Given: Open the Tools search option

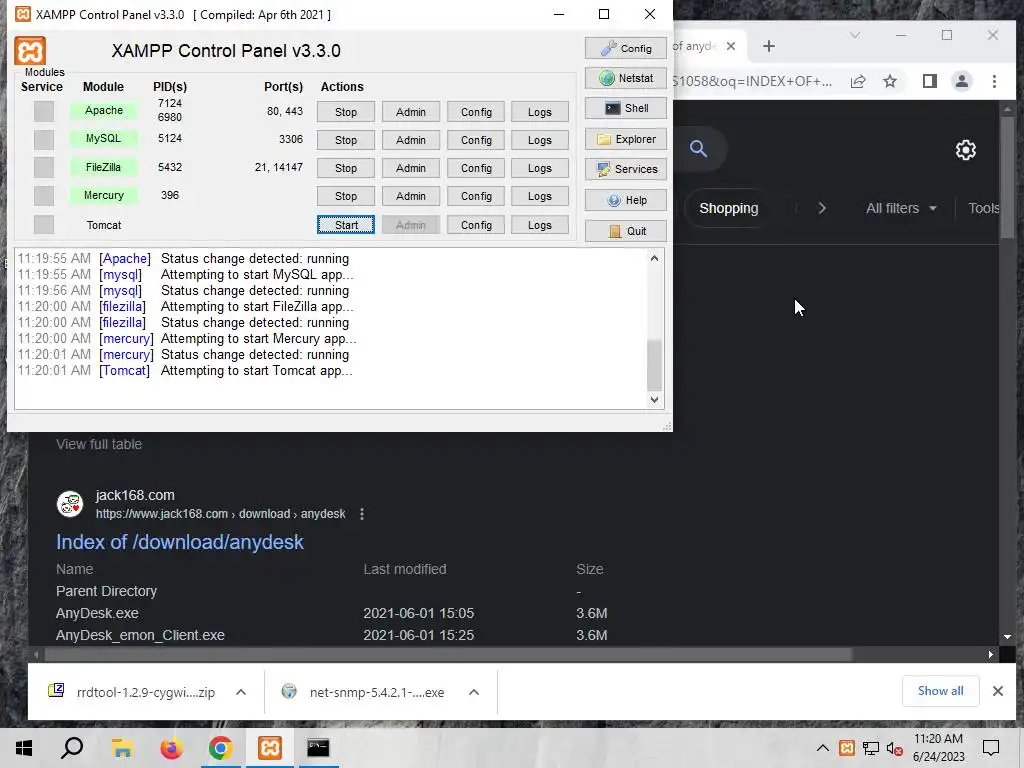Looking at the screenshot, I should [984, 208].
